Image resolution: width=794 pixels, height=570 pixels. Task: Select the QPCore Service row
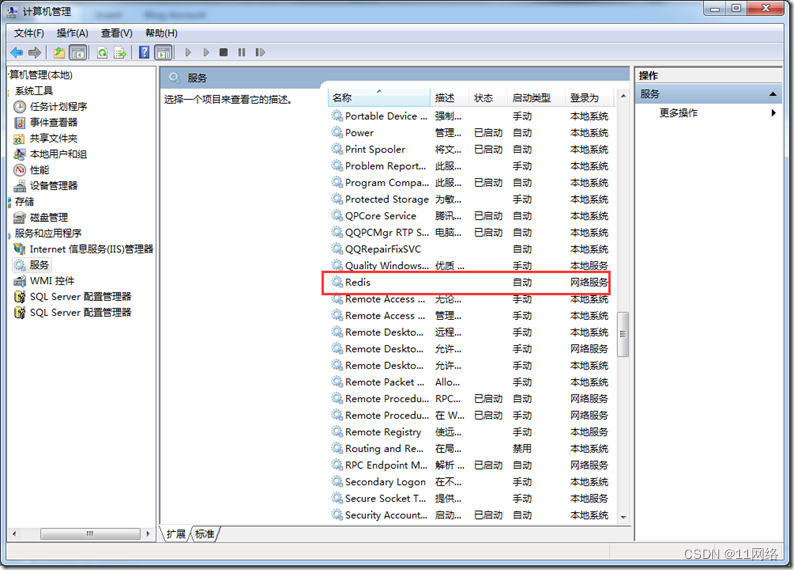click(471, 216)
